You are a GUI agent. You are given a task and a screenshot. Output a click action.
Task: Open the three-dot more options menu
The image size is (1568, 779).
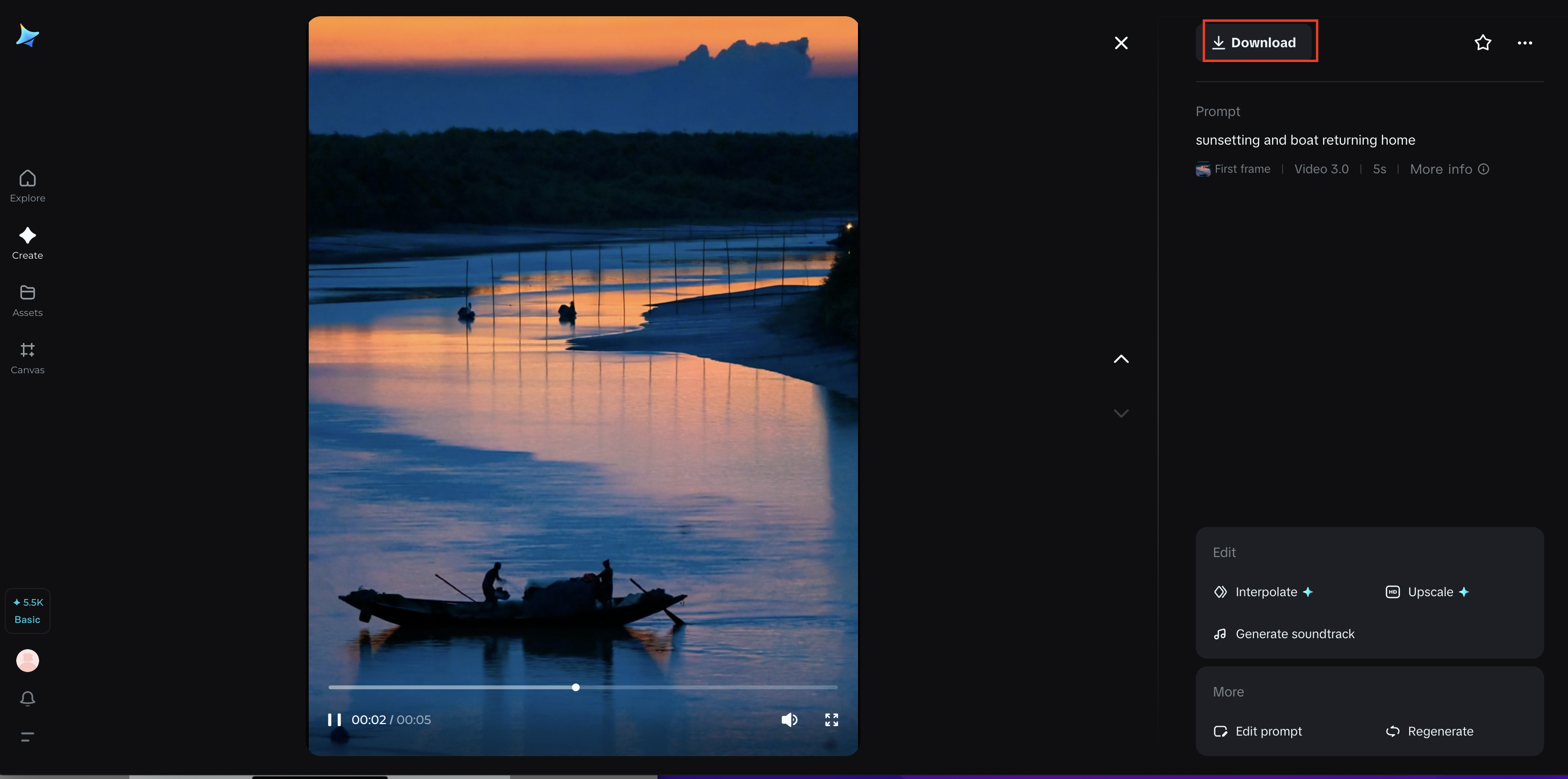click(x=1526, y=42)
